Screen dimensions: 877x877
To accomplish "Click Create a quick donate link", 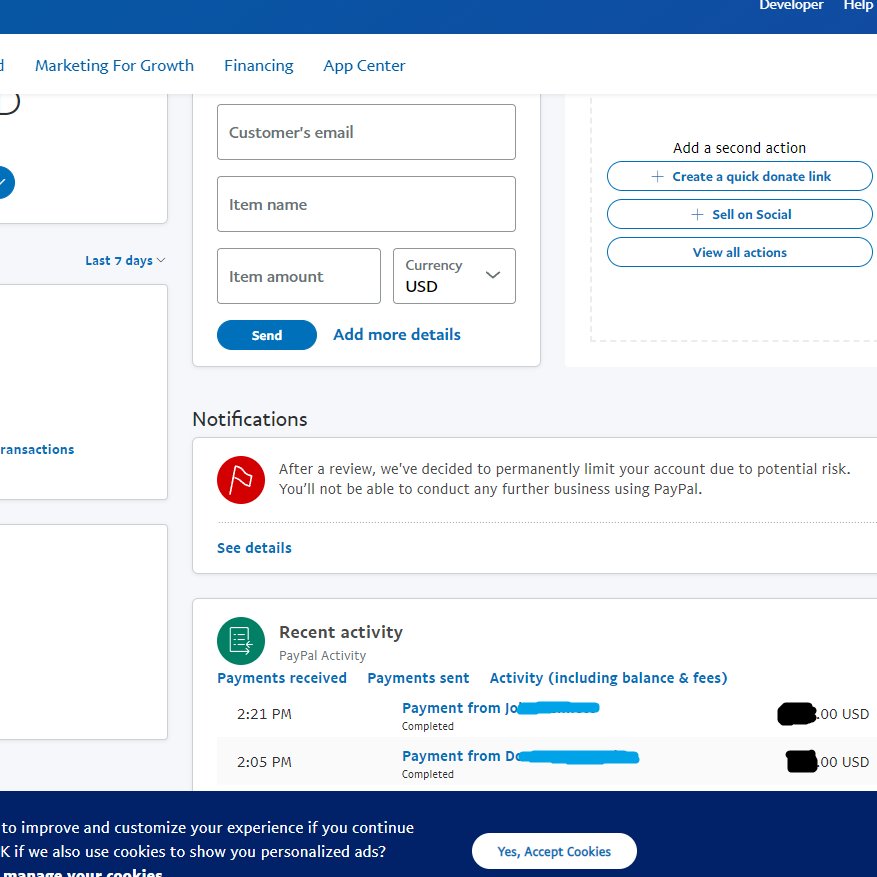I will pyautogui.click(x=739, y=176).
